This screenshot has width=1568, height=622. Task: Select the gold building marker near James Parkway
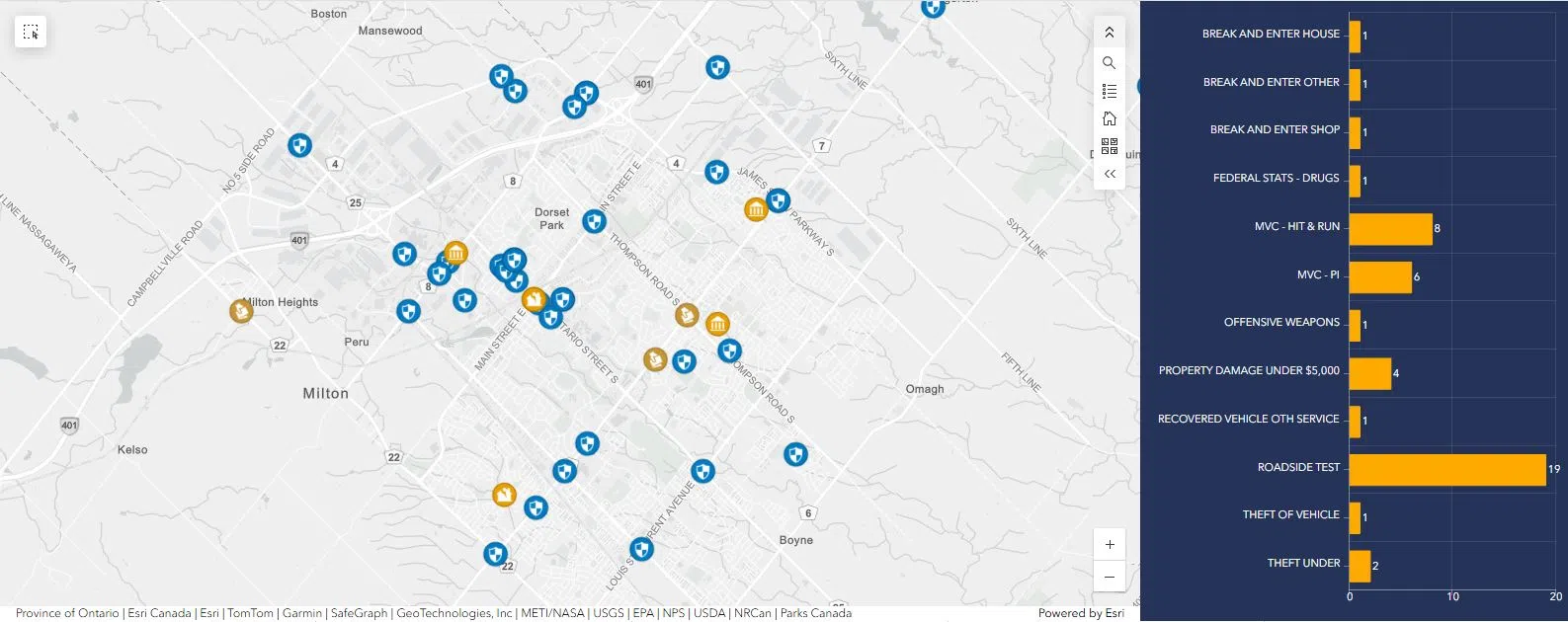[756, 209]
